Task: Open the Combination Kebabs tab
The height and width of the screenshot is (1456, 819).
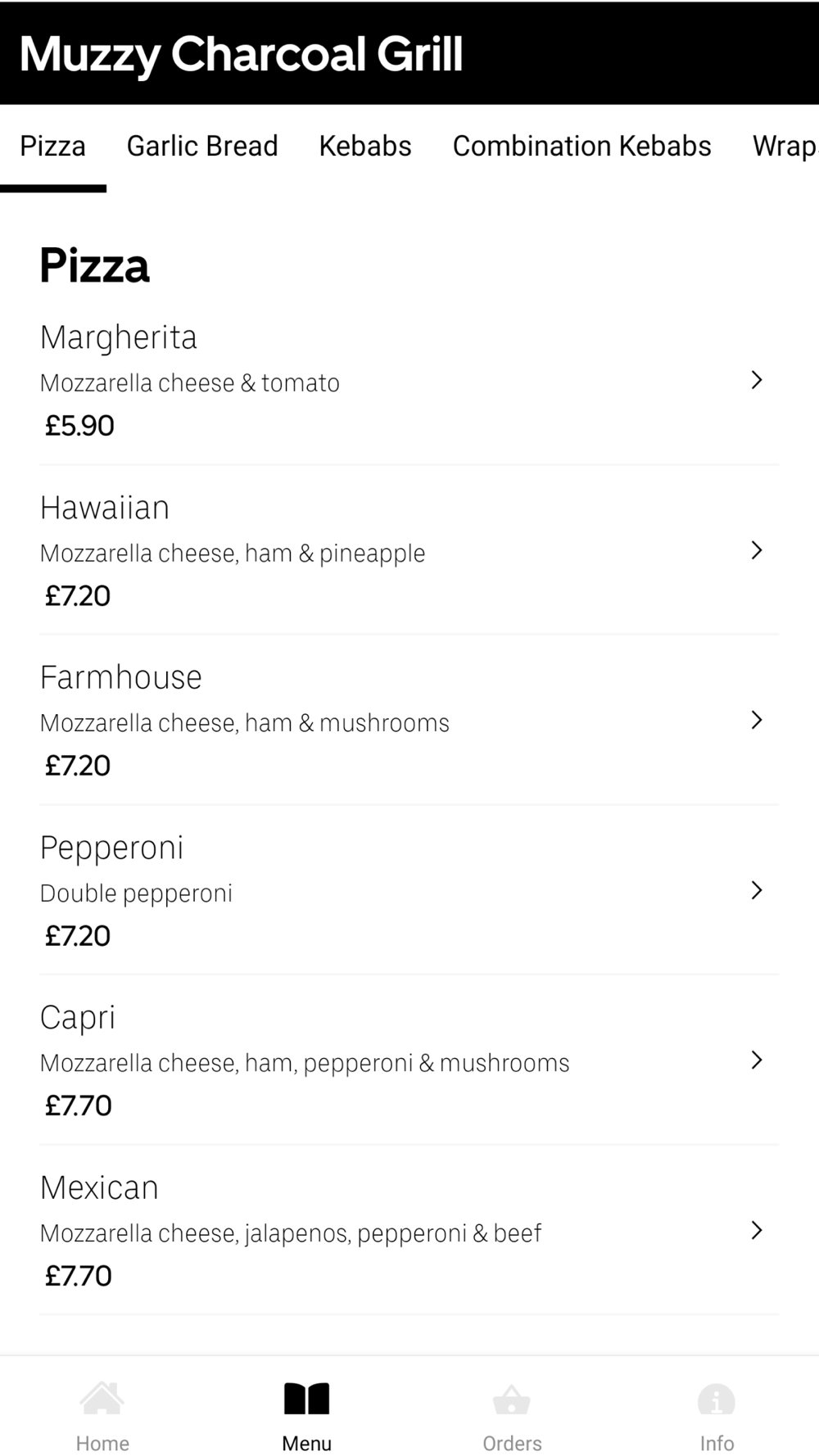Action: [x=581, y=146]
